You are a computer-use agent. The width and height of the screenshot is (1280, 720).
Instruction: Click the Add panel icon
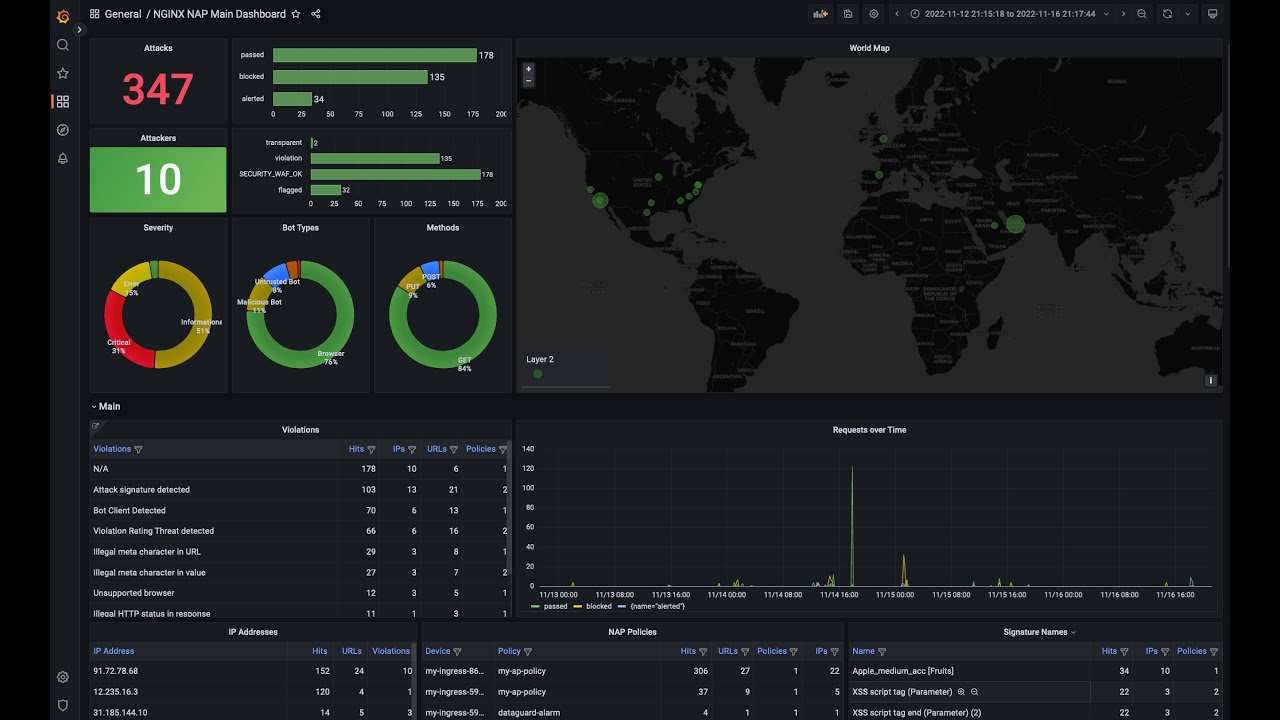click(x=821, y=14)
